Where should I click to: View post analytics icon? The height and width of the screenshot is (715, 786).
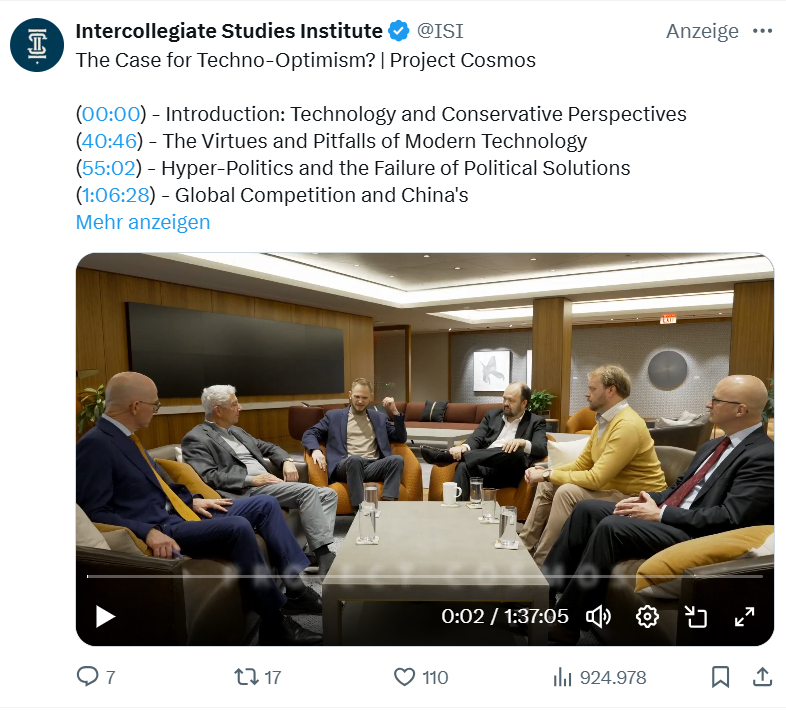pos(563,677)
